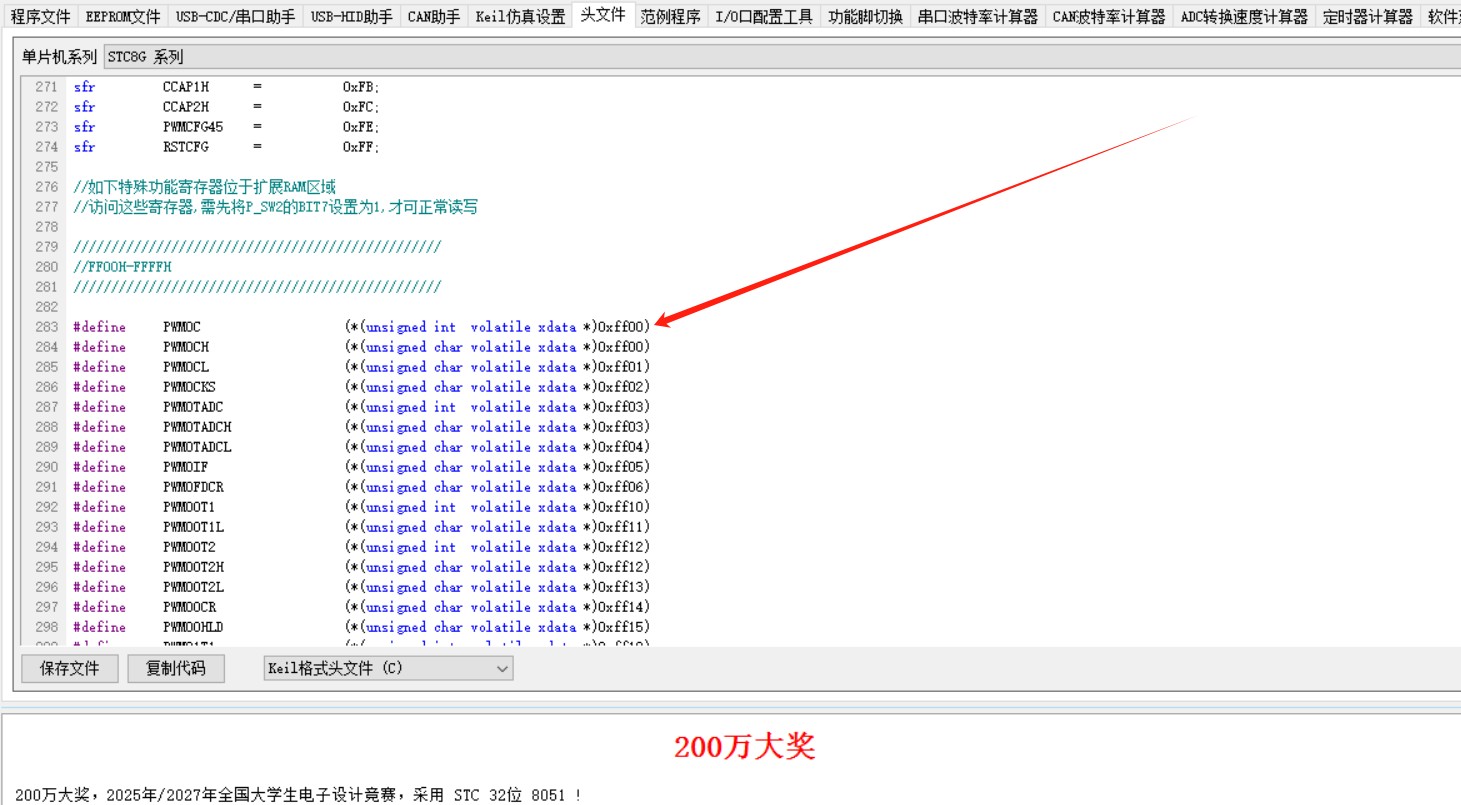Click the PWM00T1 define on line 292
Image resolution: width=1461 pixels, height=805 pixels.
pos(189,507)
